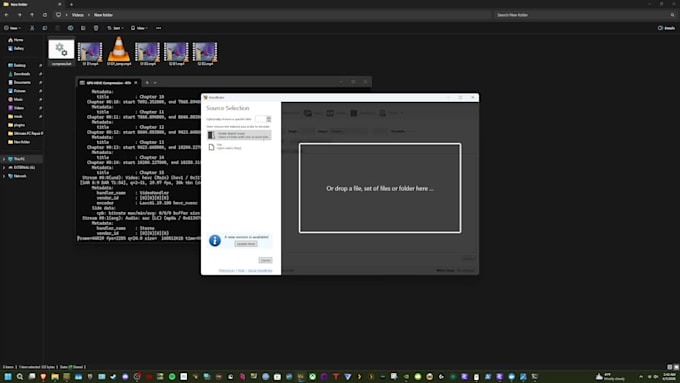The width and height of the screenshot is (680, 383).
Task: Go up one folder level
Action: tap(32, 15)
